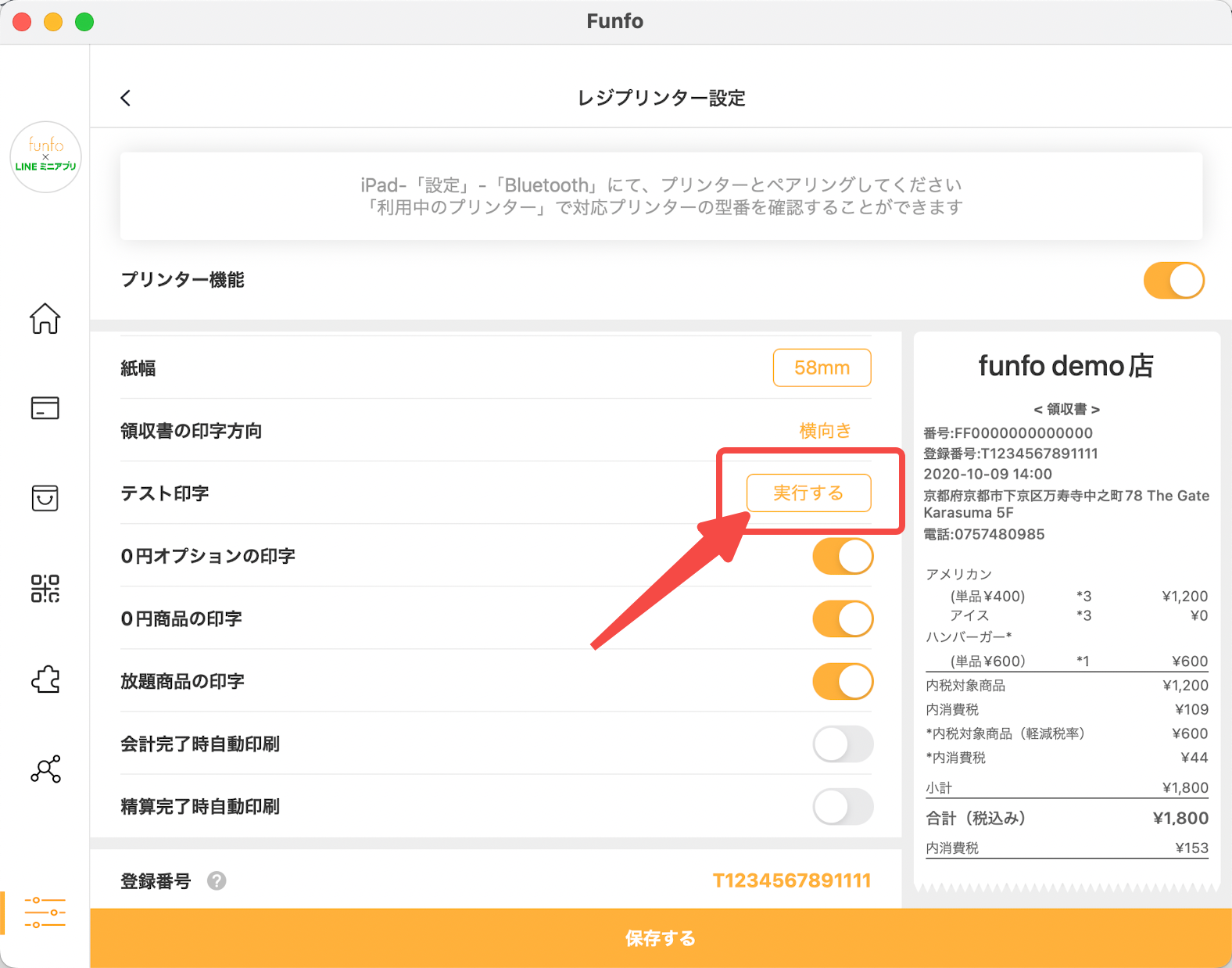Edit registration number T1234567891111
Screen dimensions: 1232x968
pyautogui.click(x=791, y=881)
